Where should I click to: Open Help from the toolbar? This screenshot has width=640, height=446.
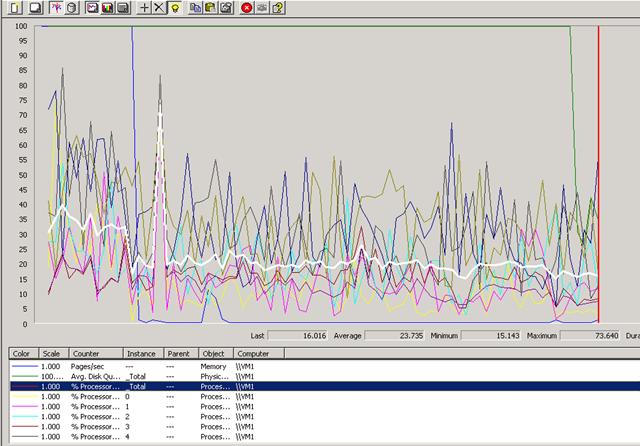click(x=277, y=8)
